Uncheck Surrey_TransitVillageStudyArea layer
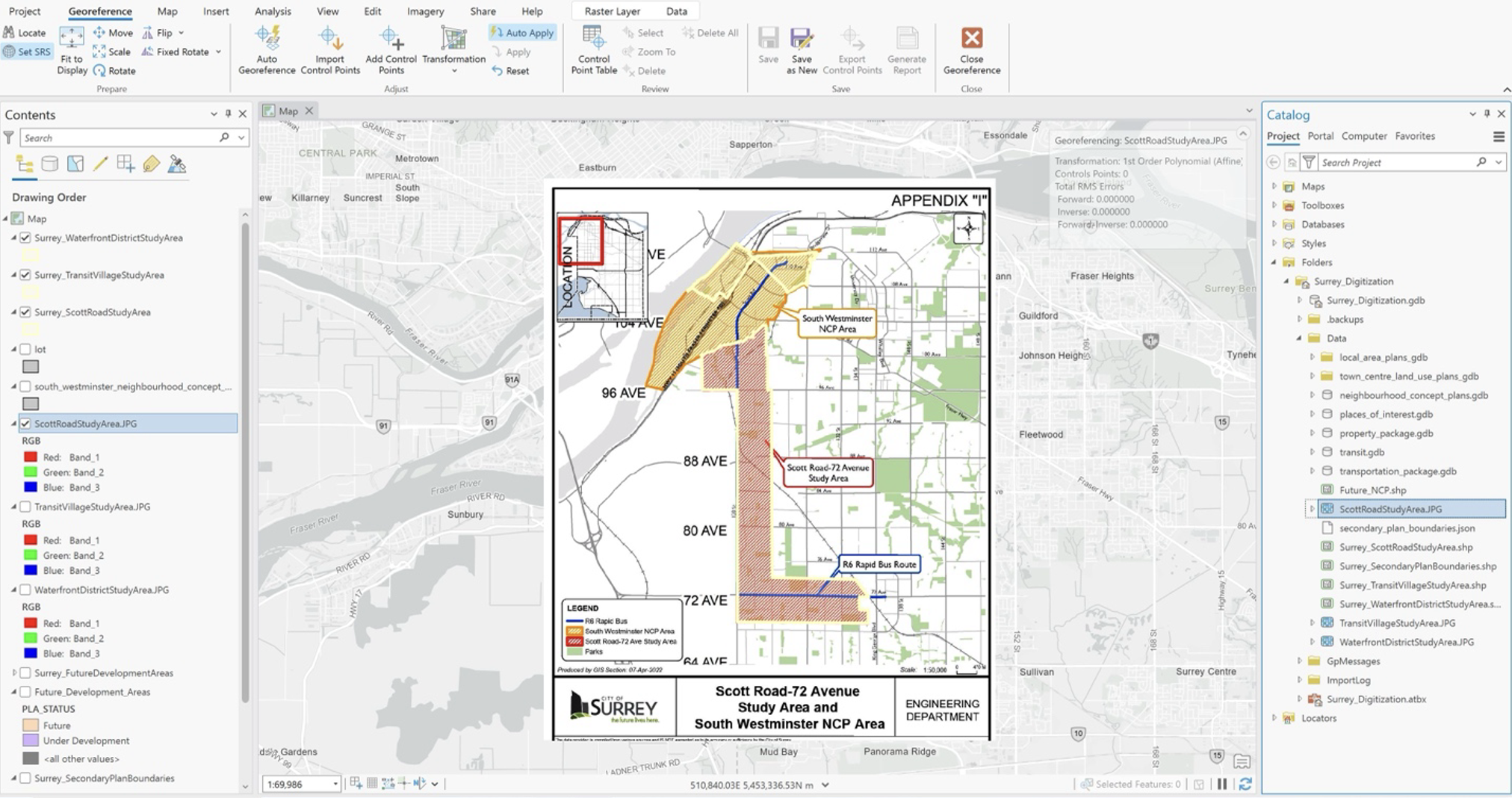 click(25, 275)
